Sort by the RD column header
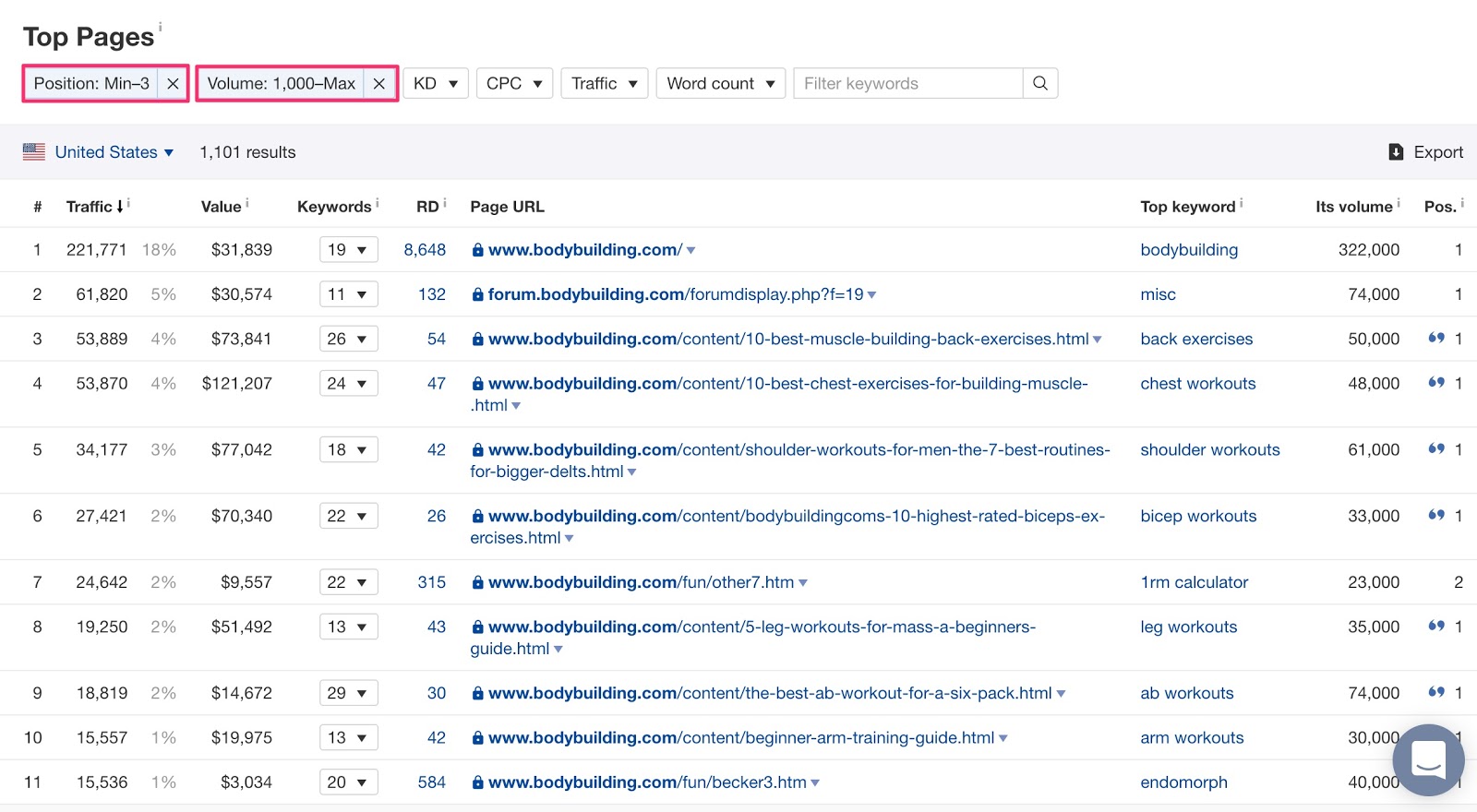This screenshot has height=812, width=1477. coord(427,207)
